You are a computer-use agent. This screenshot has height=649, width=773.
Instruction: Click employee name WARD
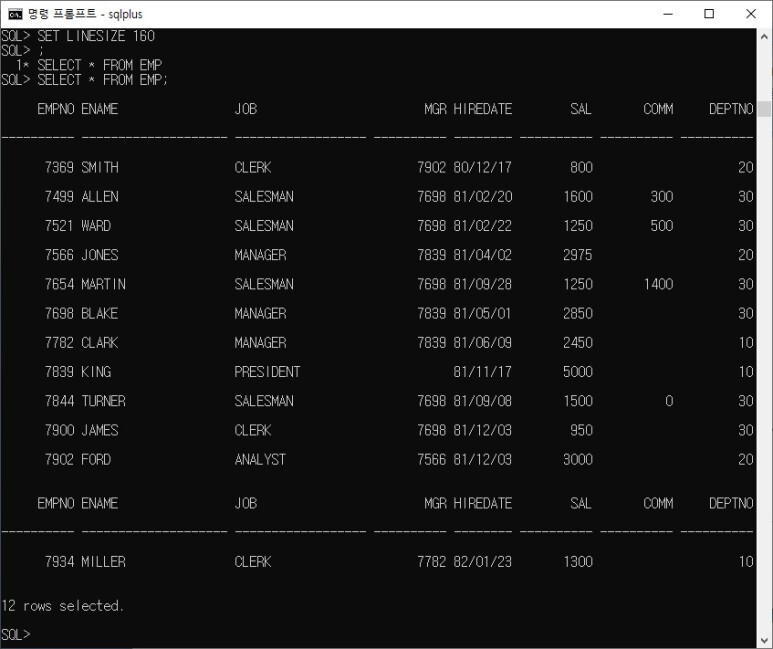click(96, 226)
